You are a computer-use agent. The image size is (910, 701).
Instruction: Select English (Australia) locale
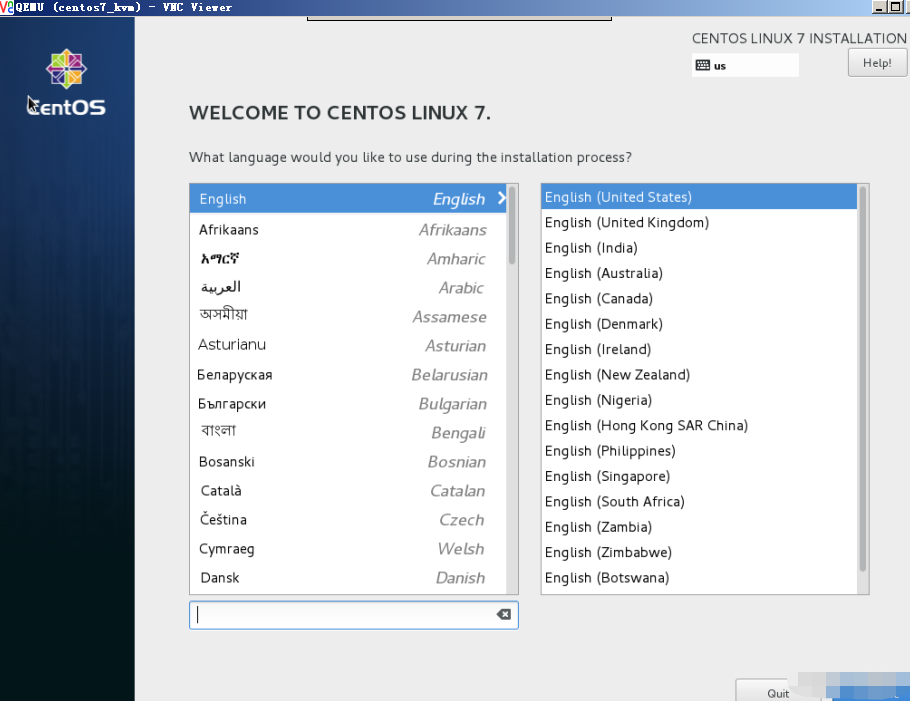tap(604, 274)
